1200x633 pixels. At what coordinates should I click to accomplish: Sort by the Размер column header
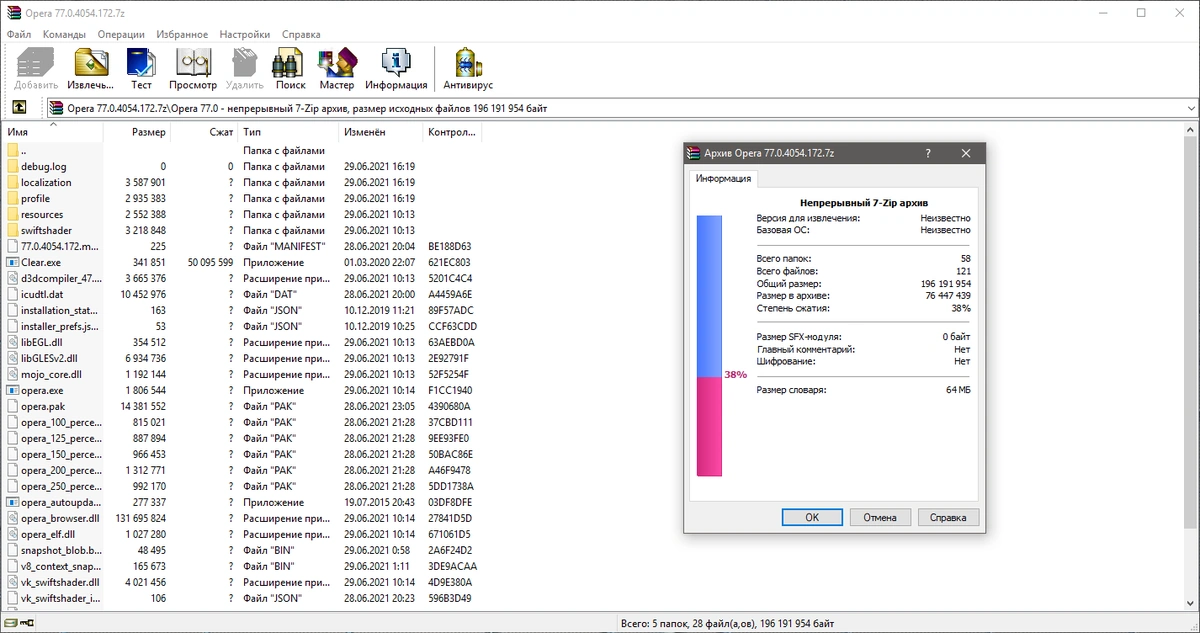pos(136,132)
